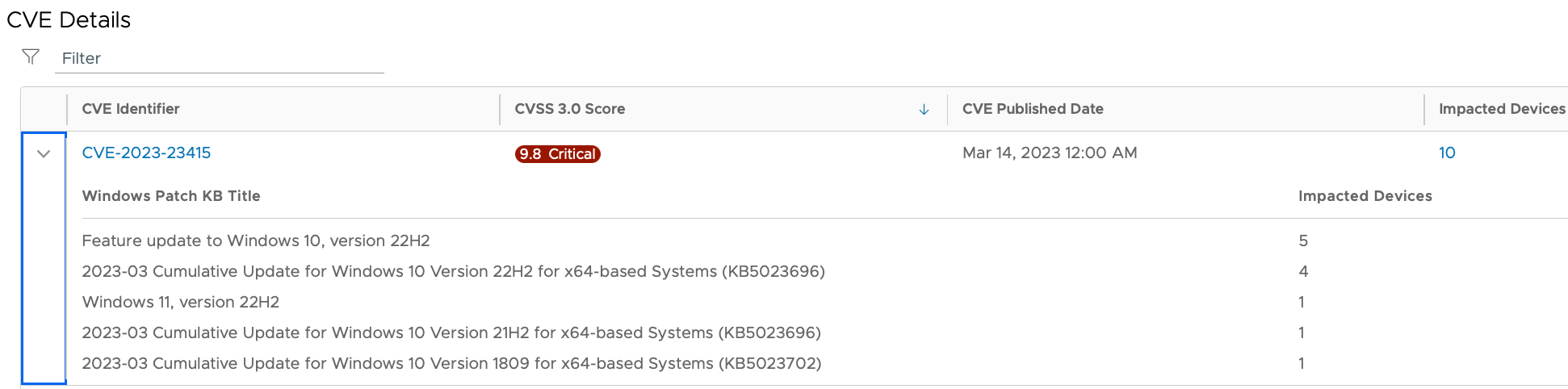This screenshot has width=1568, height=389.
Task: Sort by CVSS 3.0 Score column
Action: (569, 109)
